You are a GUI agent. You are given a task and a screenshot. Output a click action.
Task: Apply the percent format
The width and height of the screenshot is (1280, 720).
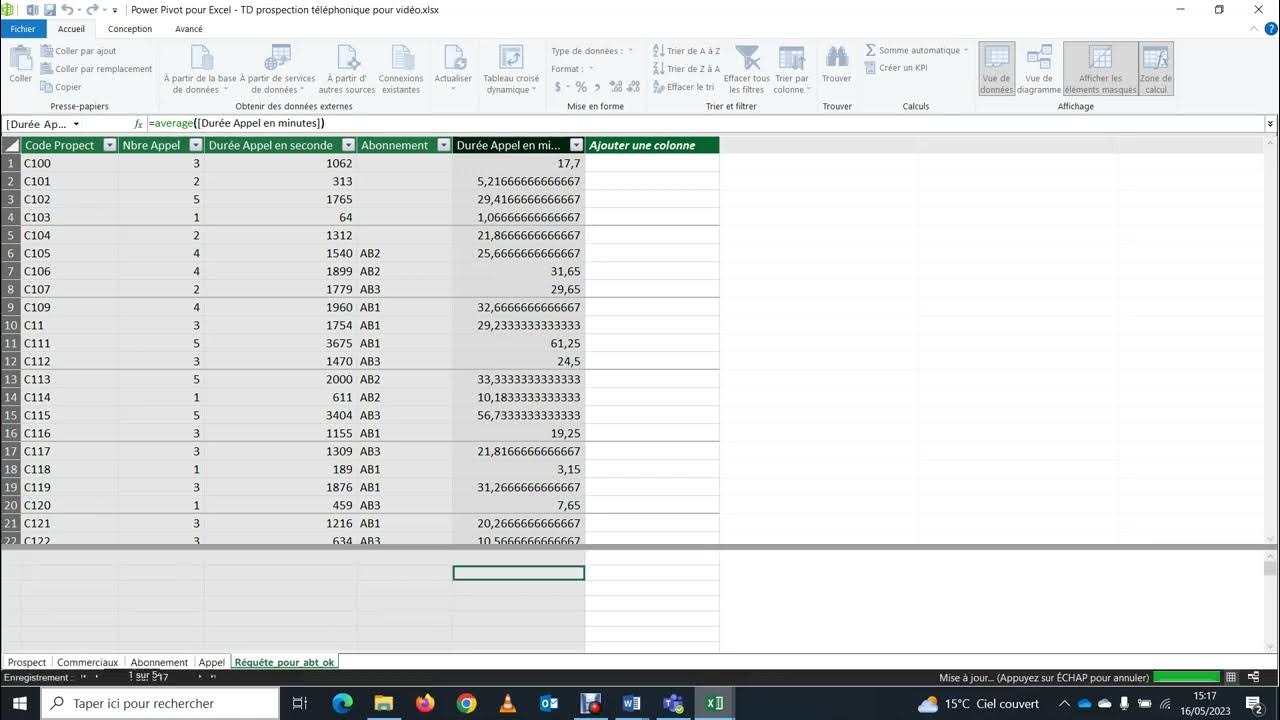click(581, 87)
